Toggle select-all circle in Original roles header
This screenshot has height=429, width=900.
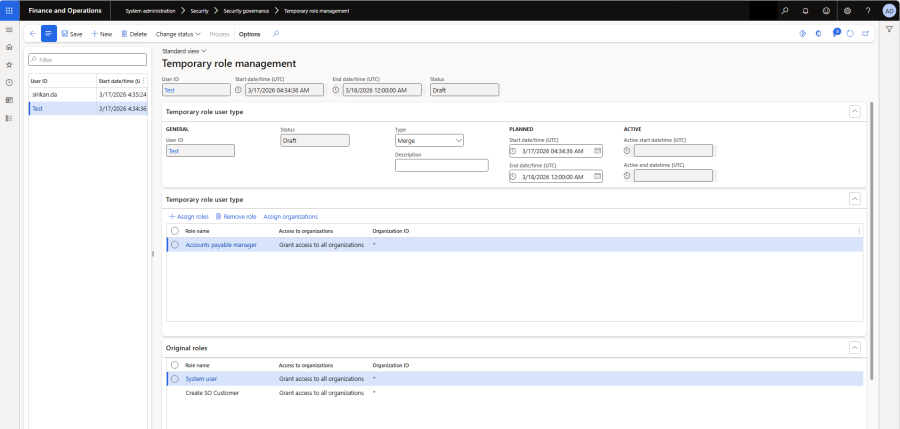point(174,365)
